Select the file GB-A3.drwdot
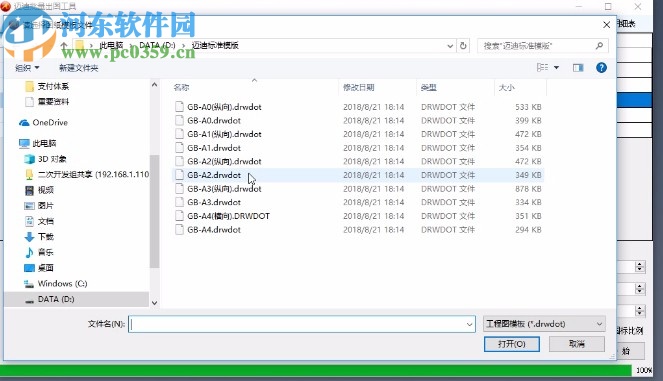 [x=358, y=202]
